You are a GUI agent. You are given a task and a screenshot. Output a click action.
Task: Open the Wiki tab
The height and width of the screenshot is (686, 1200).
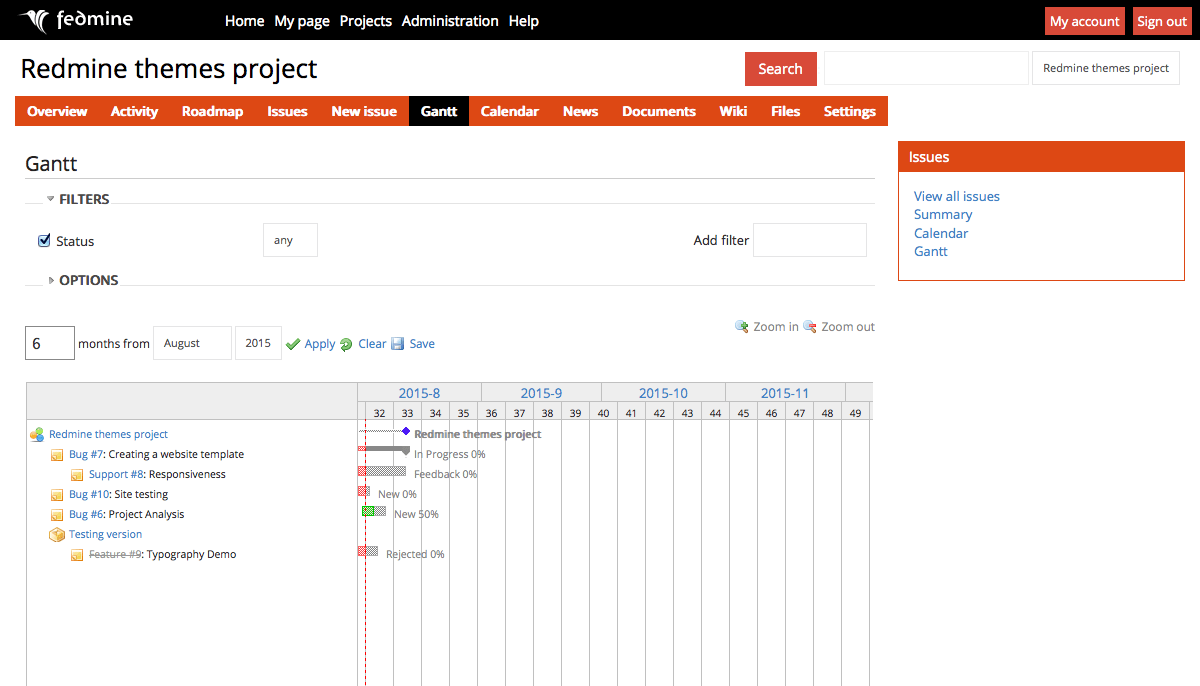(733, 111)
